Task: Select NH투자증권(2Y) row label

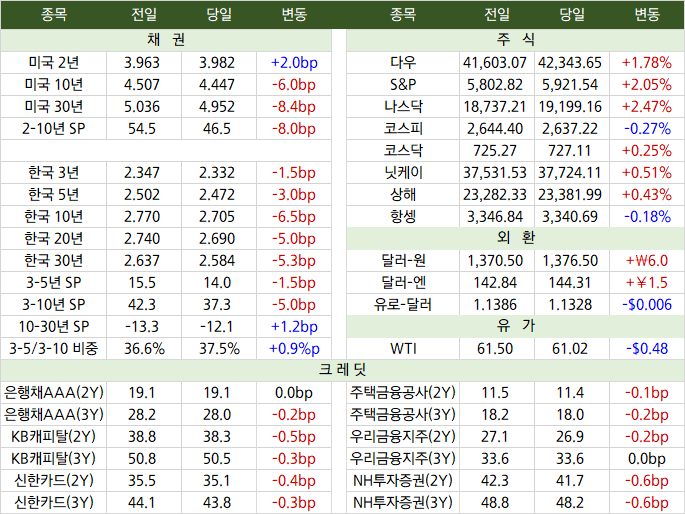Action: point(403,481)
